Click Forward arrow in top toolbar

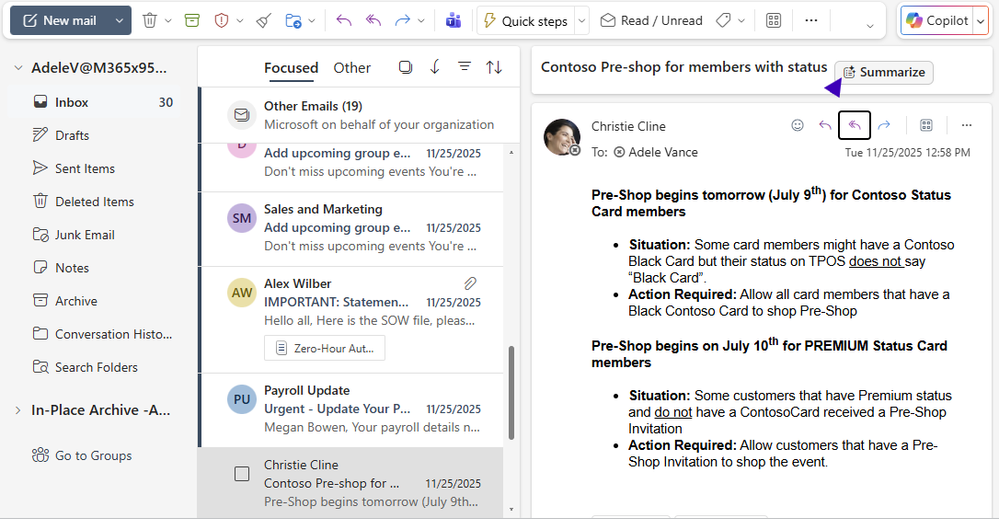tap(403, 20)
